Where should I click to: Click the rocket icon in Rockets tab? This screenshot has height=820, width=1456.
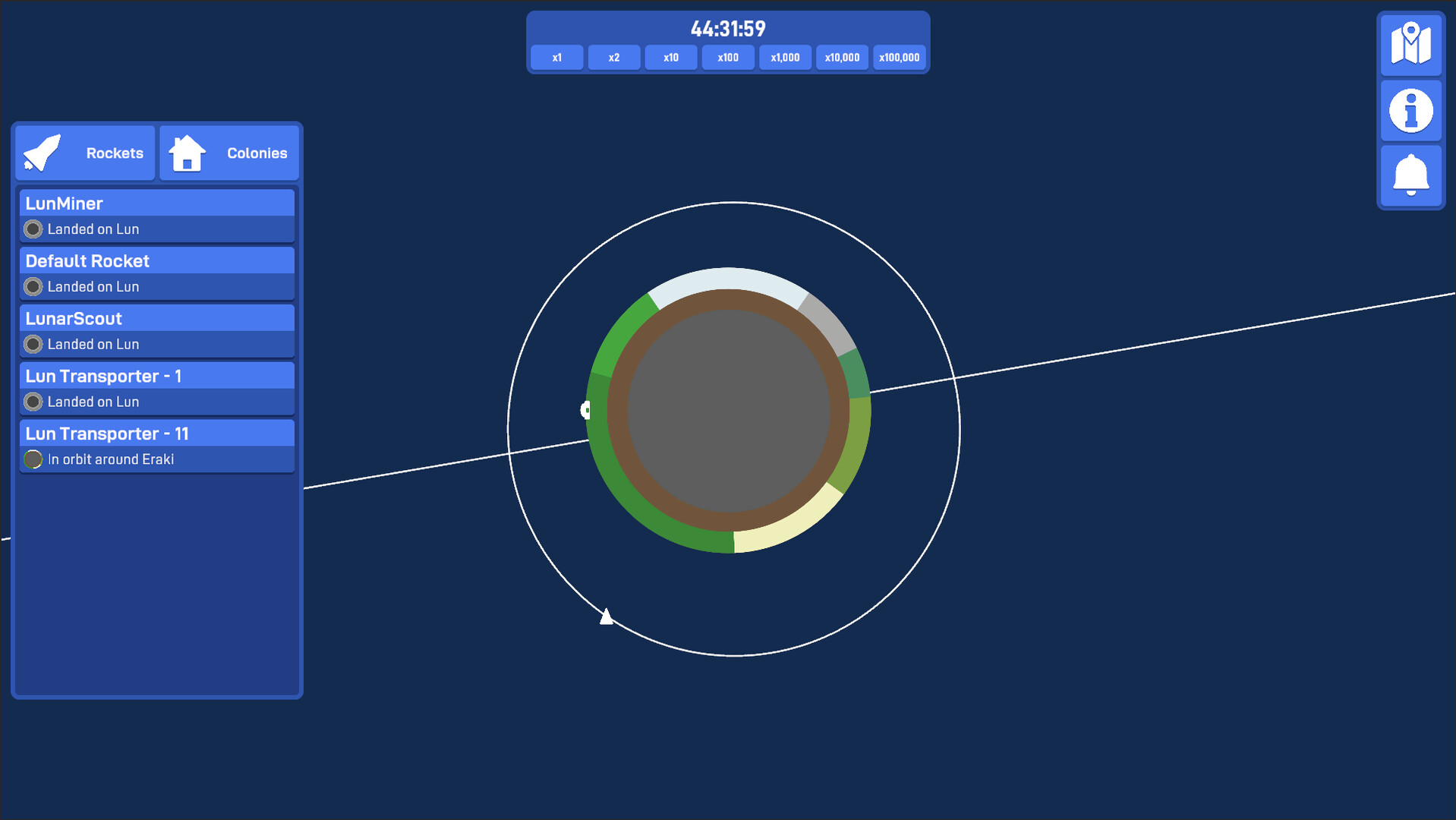[43, 153]
